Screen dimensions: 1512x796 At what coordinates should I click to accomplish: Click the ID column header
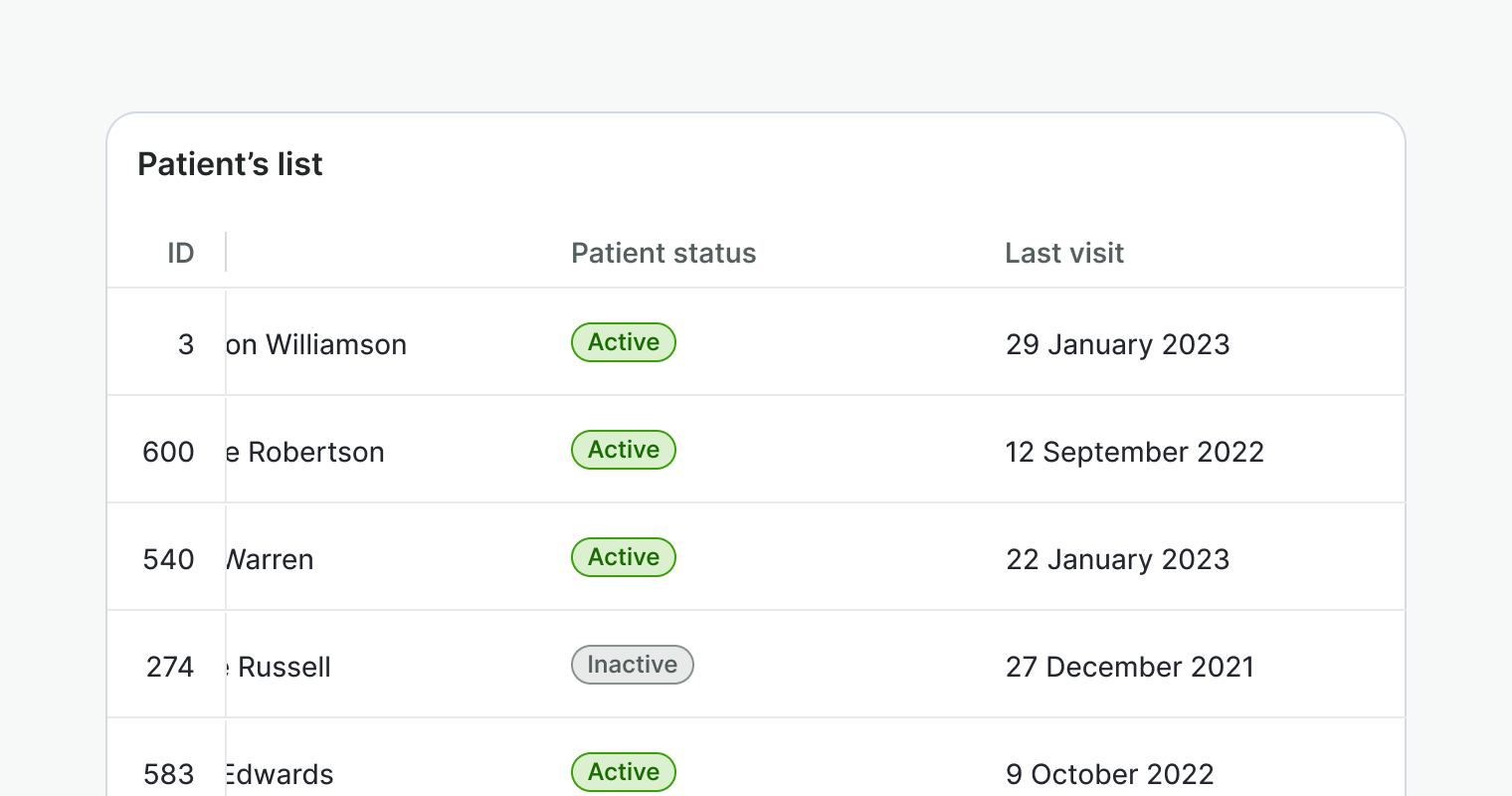(x=180, y=253)
